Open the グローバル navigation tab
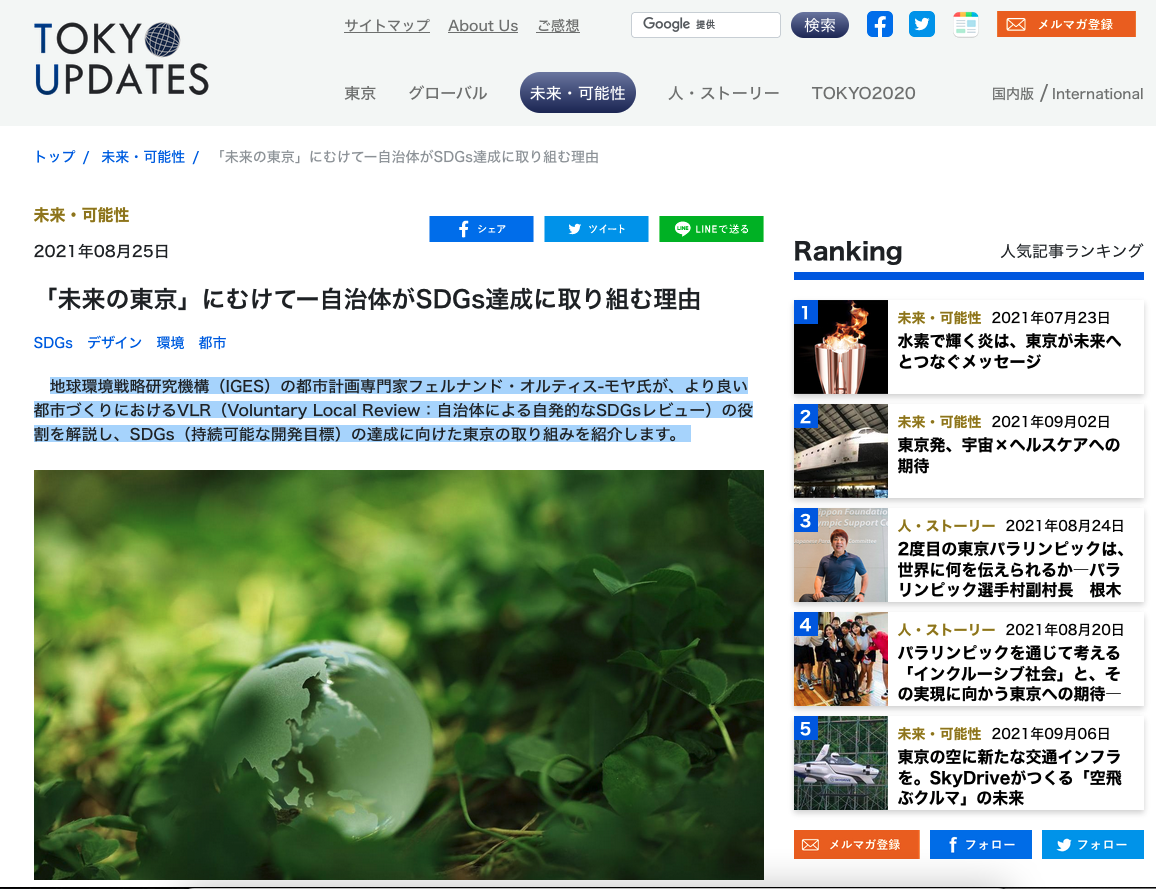Screen dimensions: 1156x889 point(448,94)
